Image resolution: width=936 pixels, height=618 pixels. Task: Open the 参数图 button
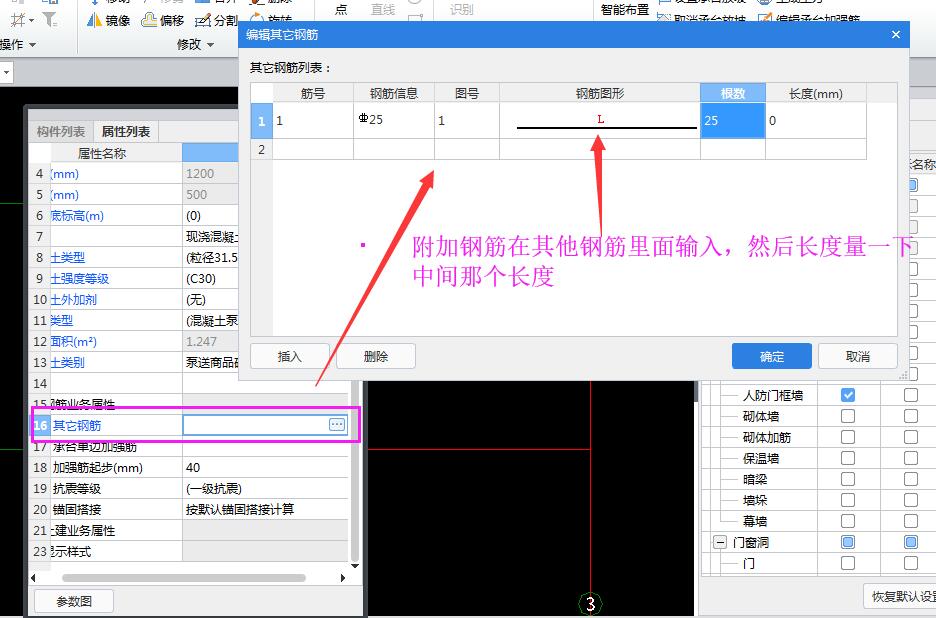click(74, 601)
